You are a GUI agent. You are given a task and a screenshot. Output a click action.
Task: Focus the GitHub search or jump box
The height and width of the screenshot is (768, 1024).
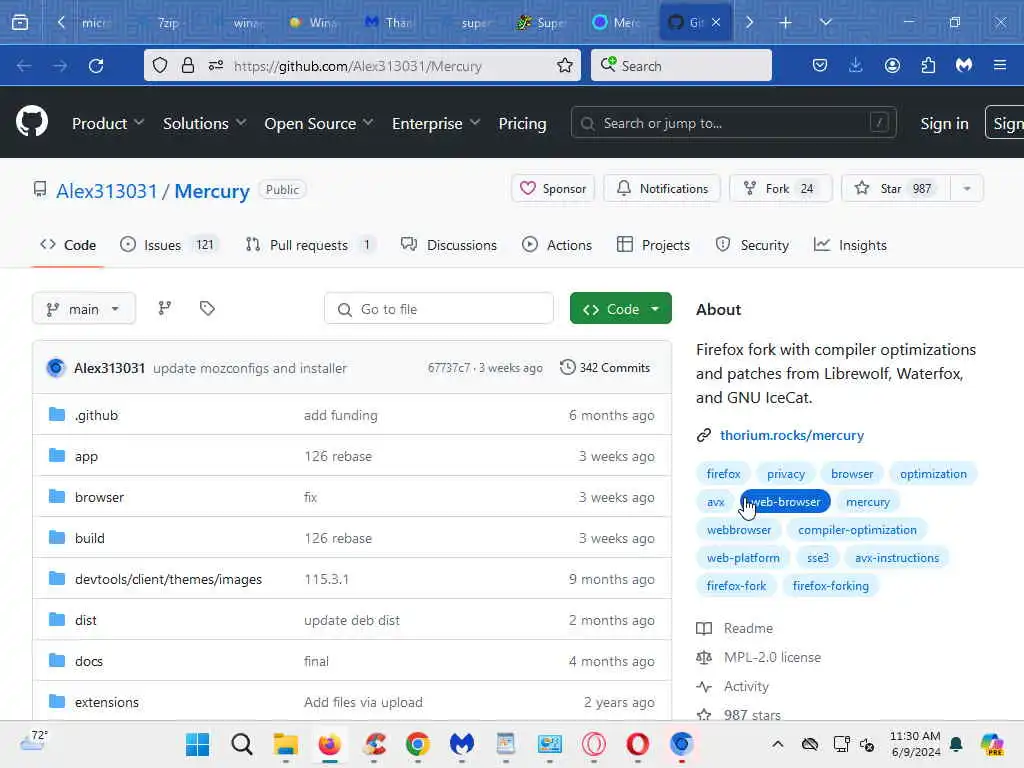tap(733, 123)
